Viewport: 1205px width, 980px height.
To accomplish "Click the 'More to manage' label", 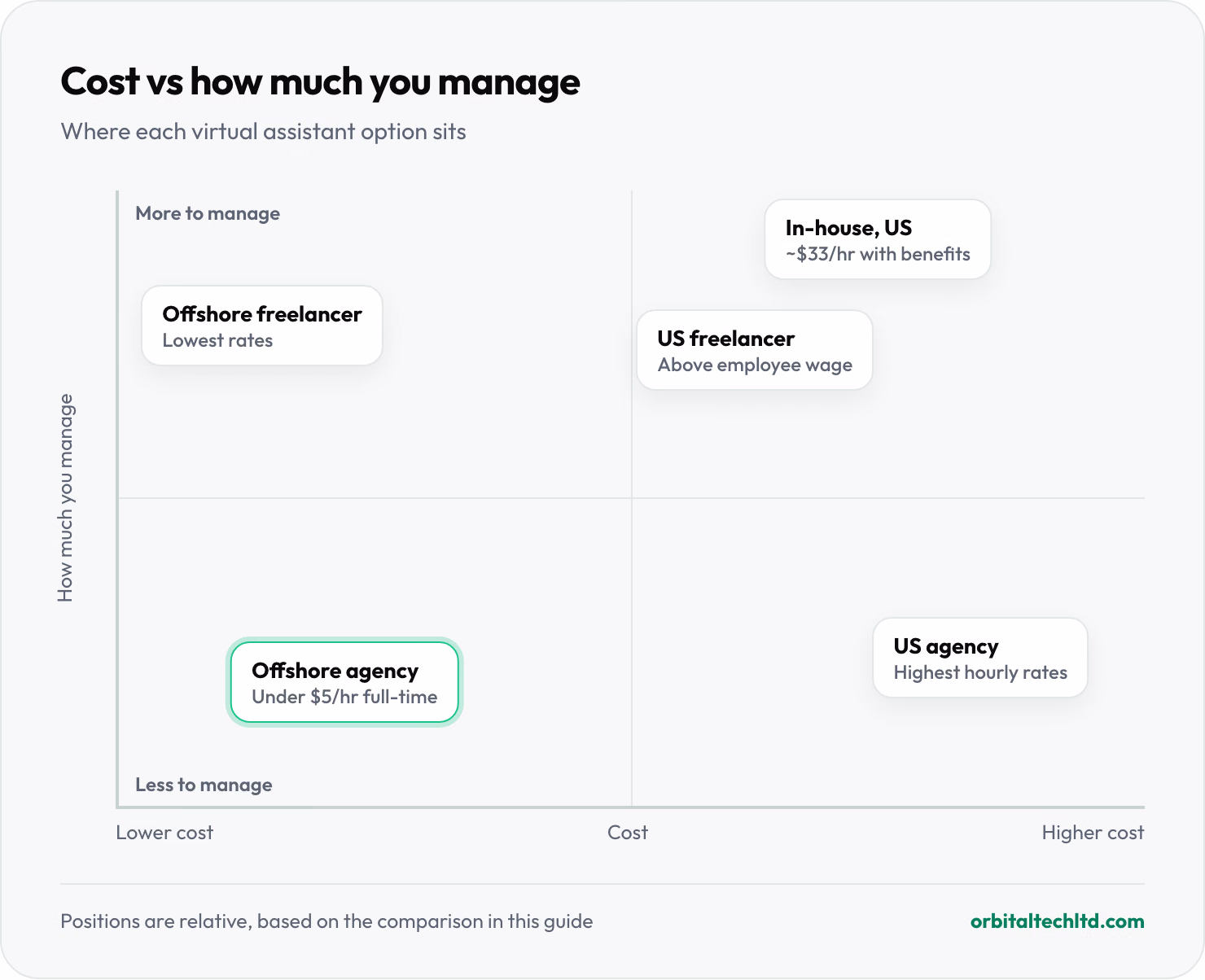I will click(208, 213).
